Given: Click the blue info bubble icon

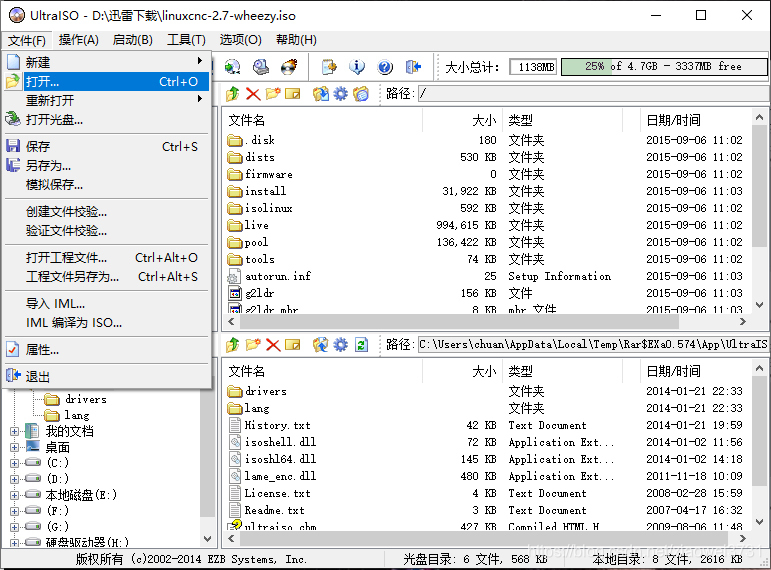Looking at the screenshot, I should [x=357, y=66].
